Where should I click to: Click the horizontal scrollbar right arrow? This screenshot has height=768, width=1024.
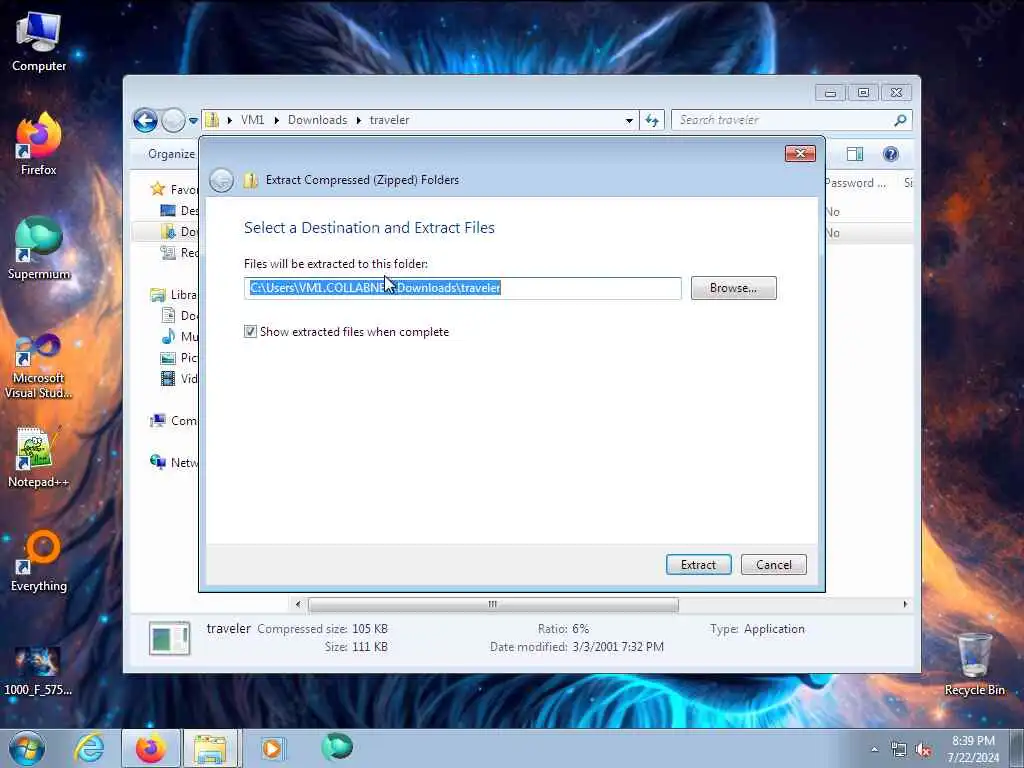905,605
